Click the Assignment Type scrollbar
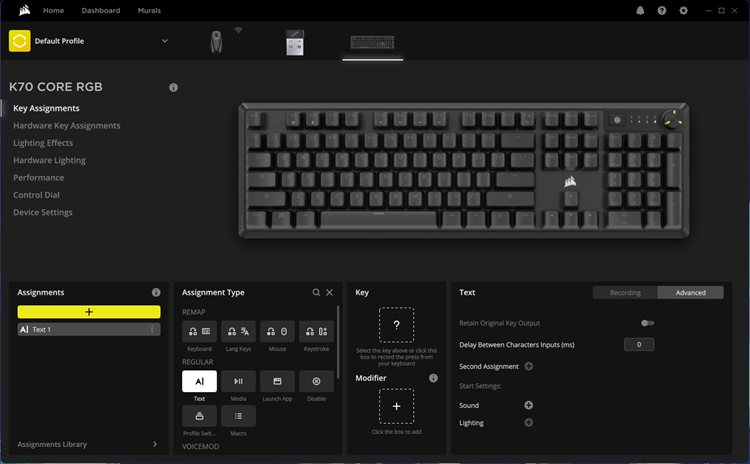The height and width of the screenshot is (464, 750). click(338, 342)
